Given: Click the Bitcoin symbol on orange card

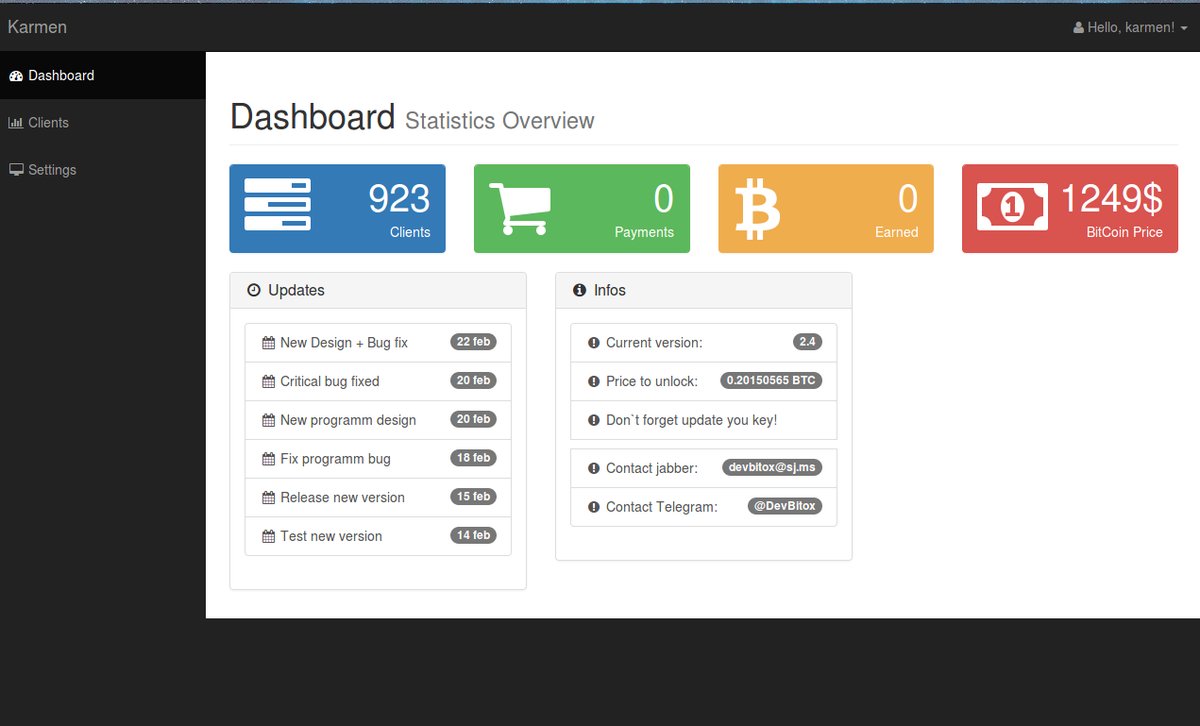Looking at the screenshot, I should [757, 209].
